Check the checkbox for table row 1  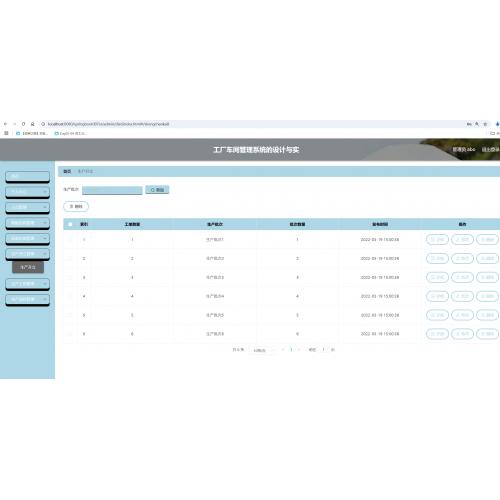point(70,240)
